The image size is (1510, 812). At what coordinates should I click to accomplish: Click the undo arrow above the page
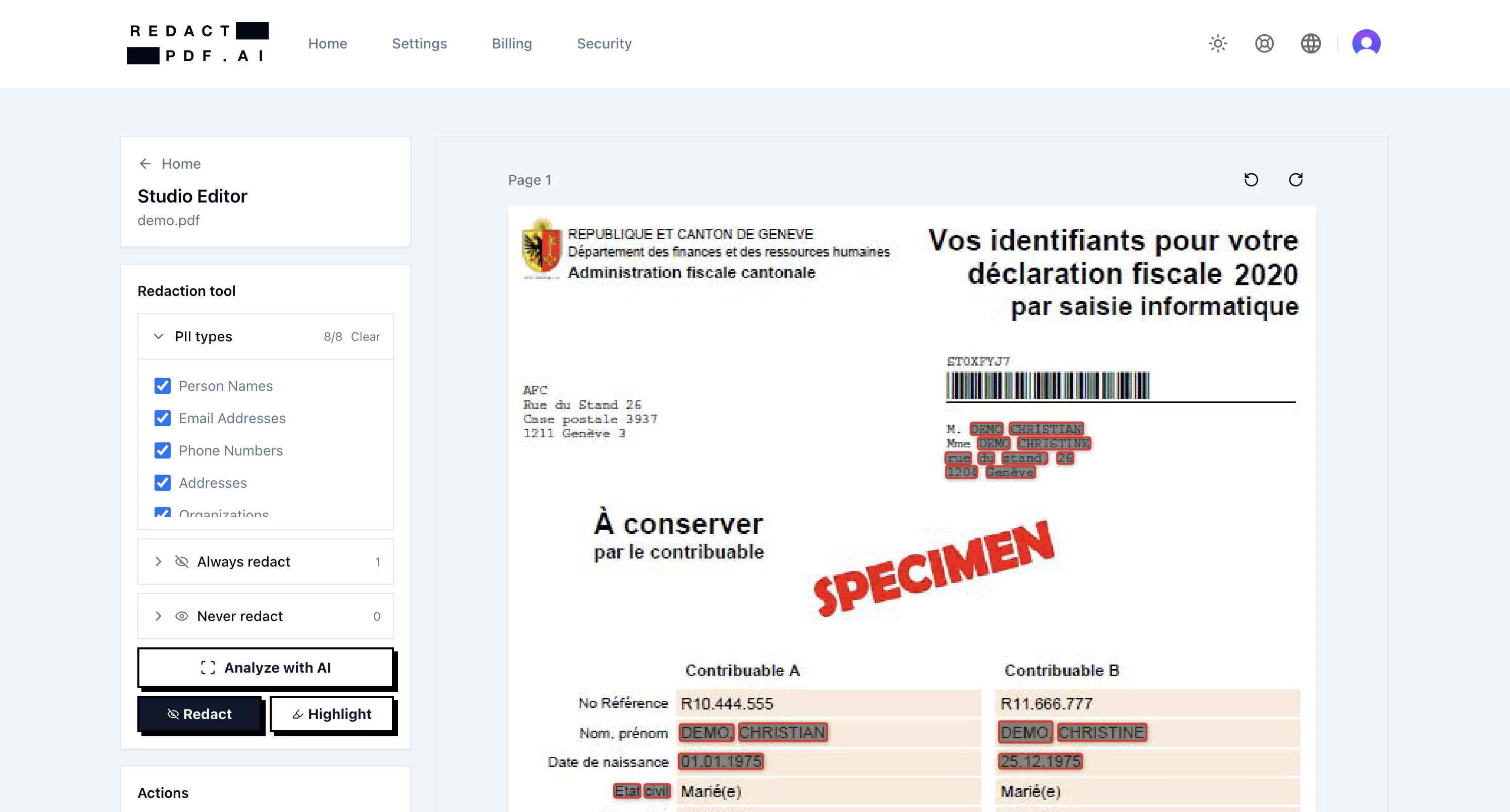click(1251, 179)
